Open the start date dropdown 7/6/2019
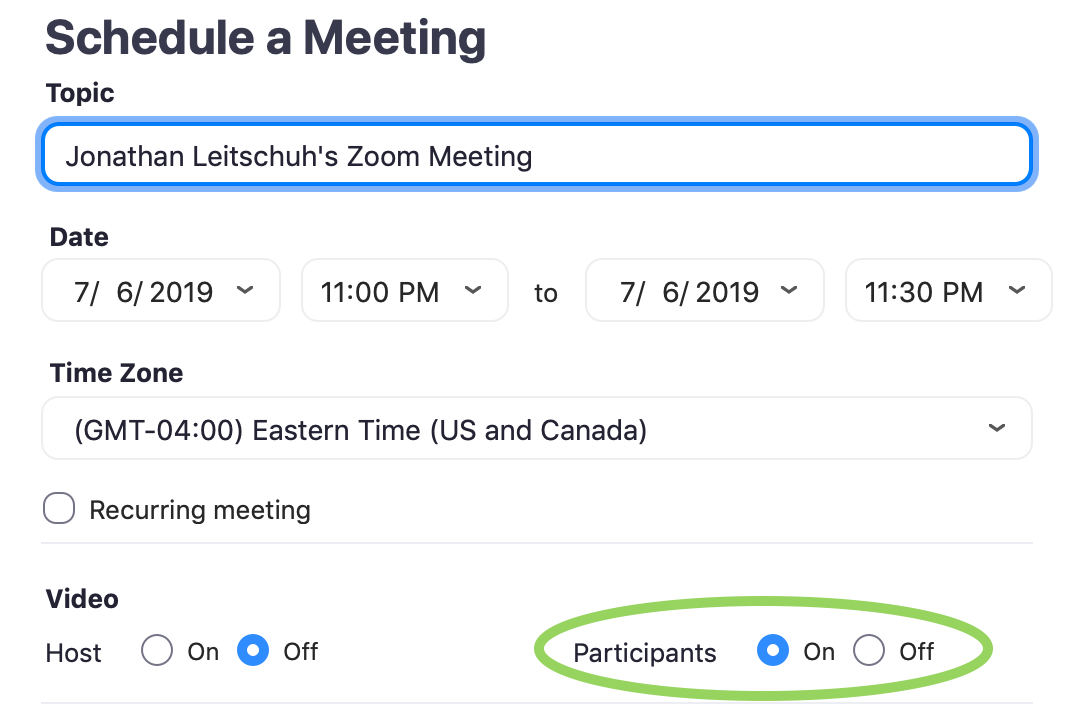 161,290
